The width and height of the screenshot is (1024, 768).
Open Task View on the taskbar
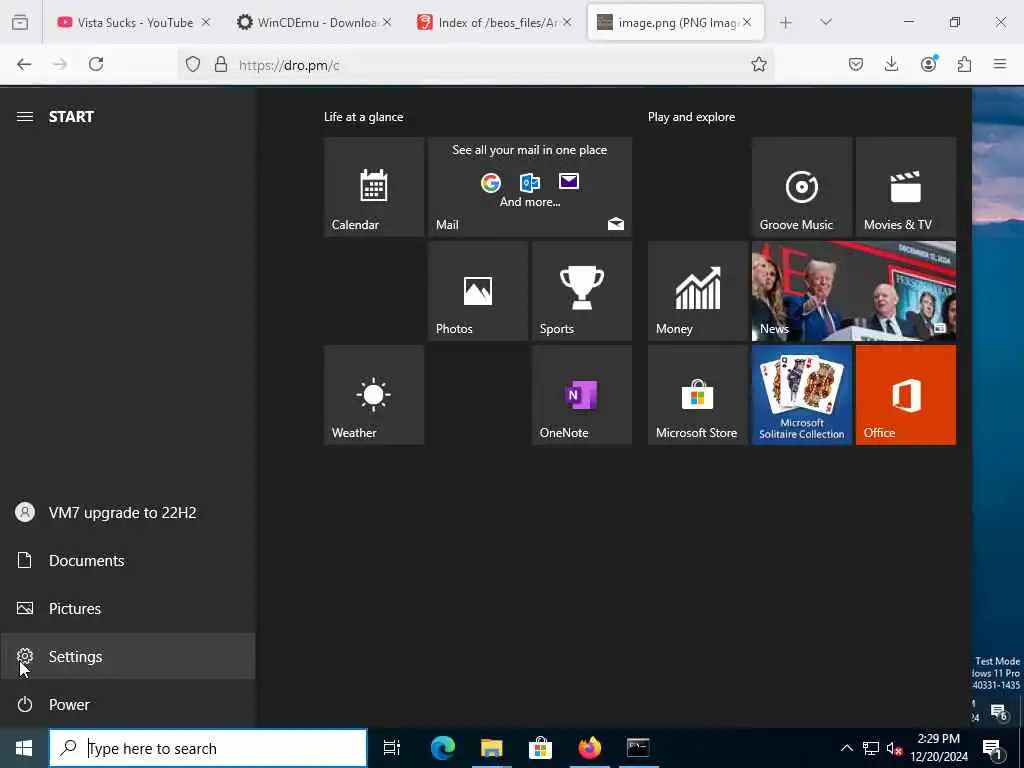pyautogui.click(x=392, y=748)
